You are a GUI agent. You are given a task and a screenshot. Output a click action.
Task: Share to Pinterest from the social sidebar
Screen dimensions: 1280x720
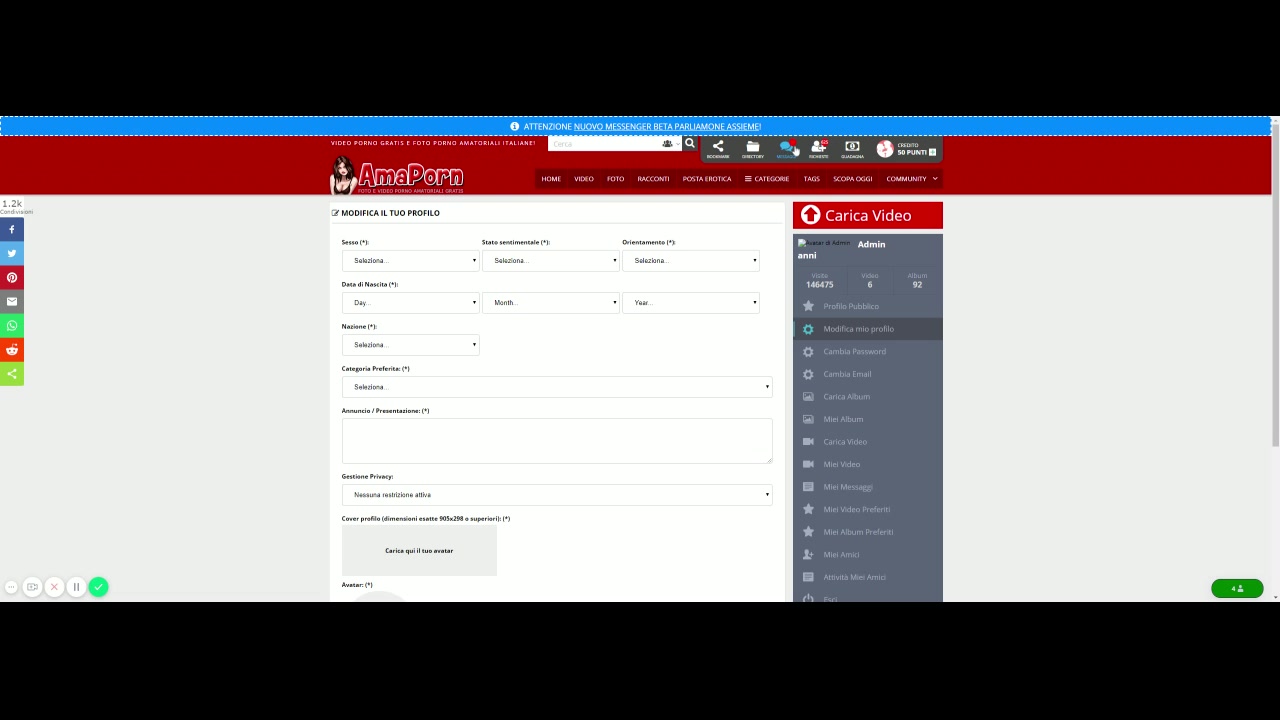pyautogui.click(x=12, y=278)
